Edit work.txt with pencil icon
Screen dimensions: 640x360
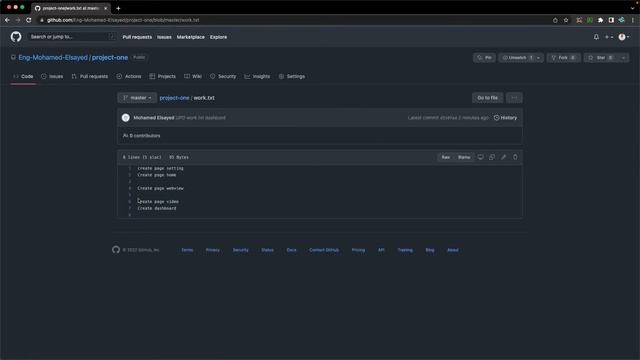tap(503, 157)
